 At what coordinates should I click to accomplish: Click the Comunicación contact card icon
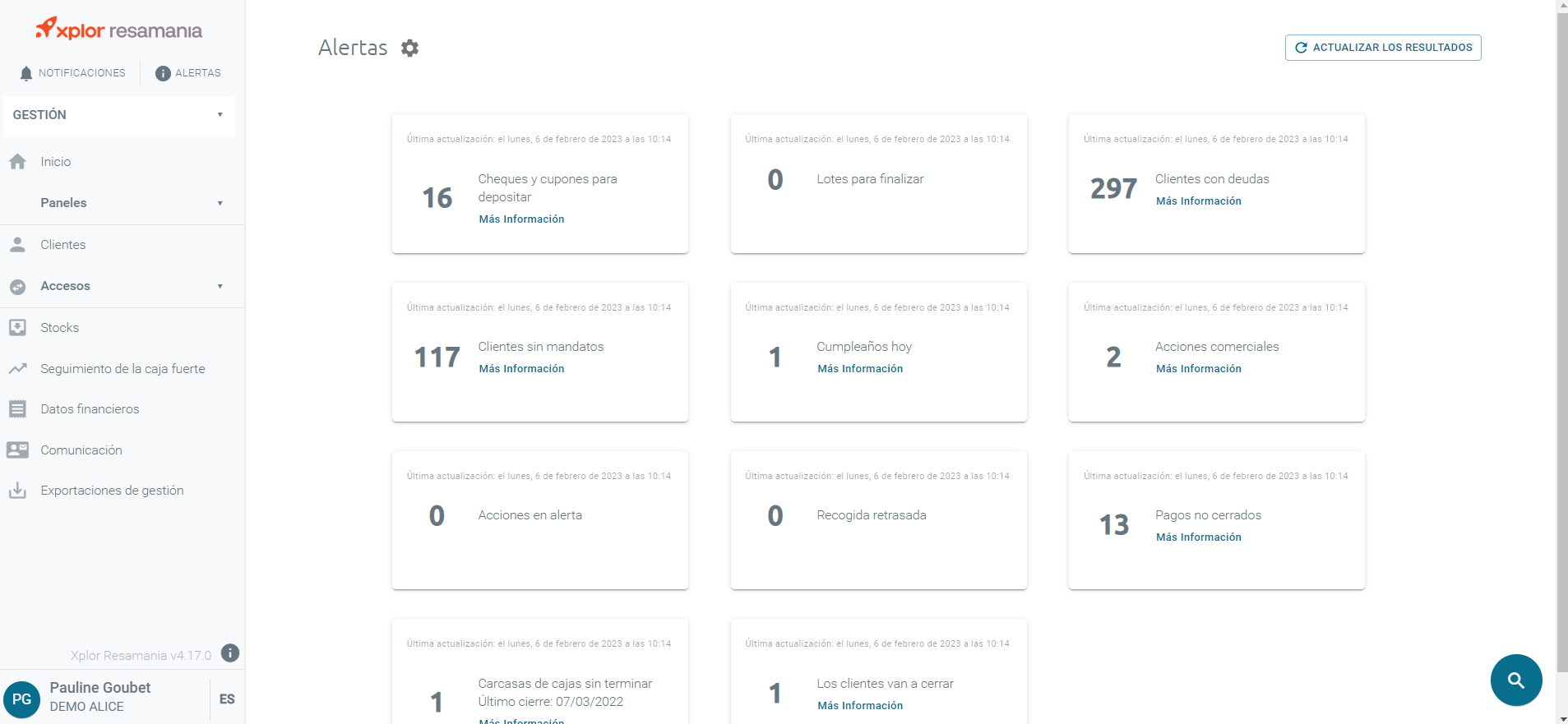pyautogui.click(x=17, y=450)
